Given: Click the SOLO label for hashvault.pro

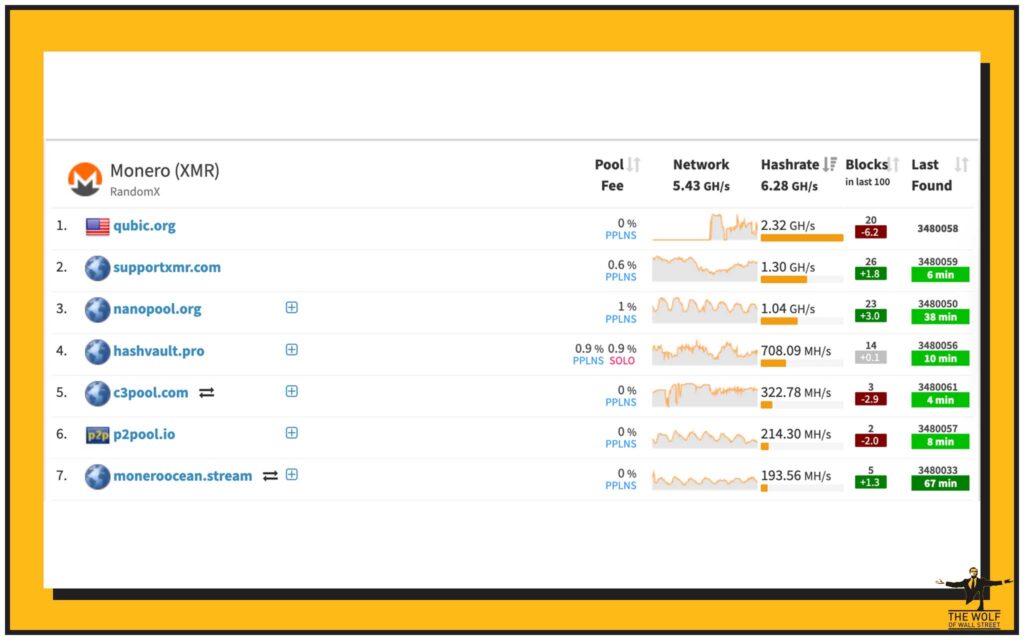Looking at the screenshot, I should click(622, 361).
